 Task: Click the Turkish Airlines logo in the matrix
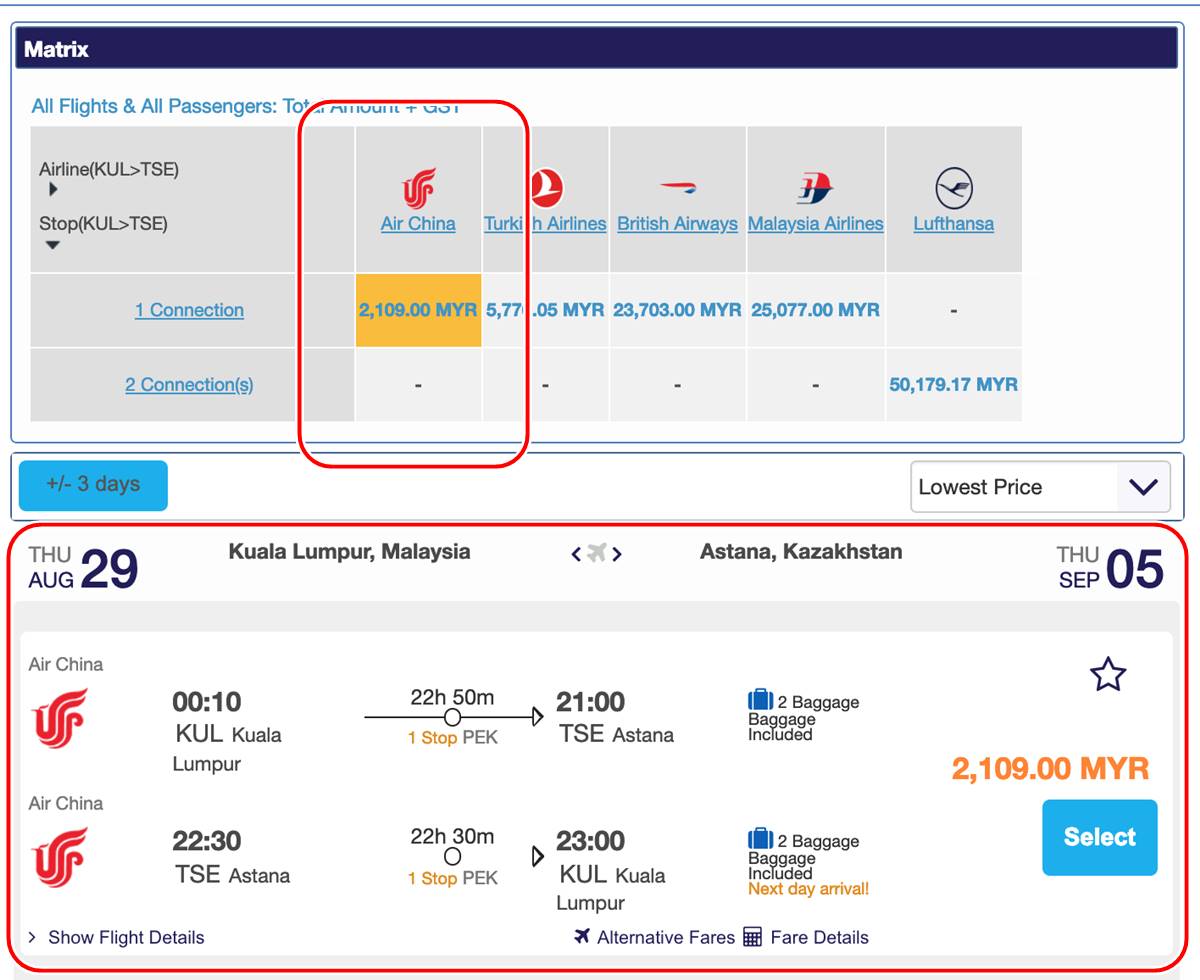tap(545, 188)
